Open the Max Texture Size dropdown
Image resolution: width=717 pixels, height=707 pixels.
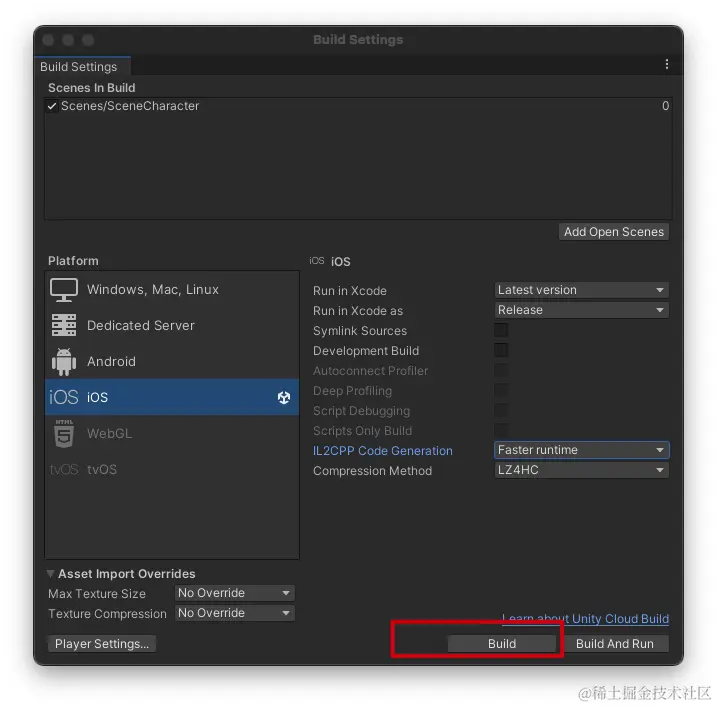pyautogui.click(x=235, y=593)
